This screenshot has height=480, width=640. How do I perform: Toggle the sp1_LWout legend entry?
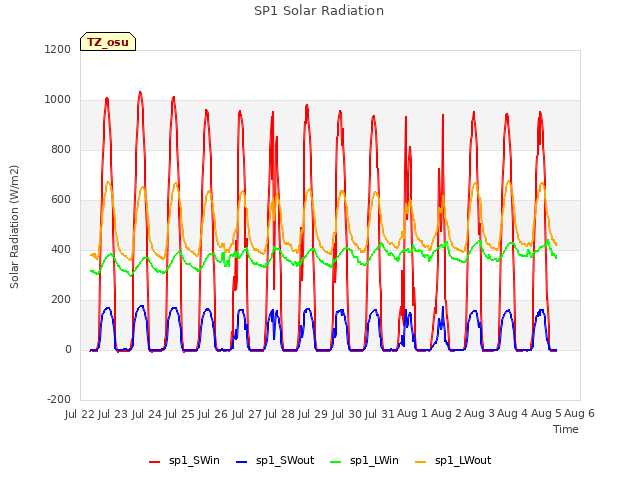[x=453, y=461]
